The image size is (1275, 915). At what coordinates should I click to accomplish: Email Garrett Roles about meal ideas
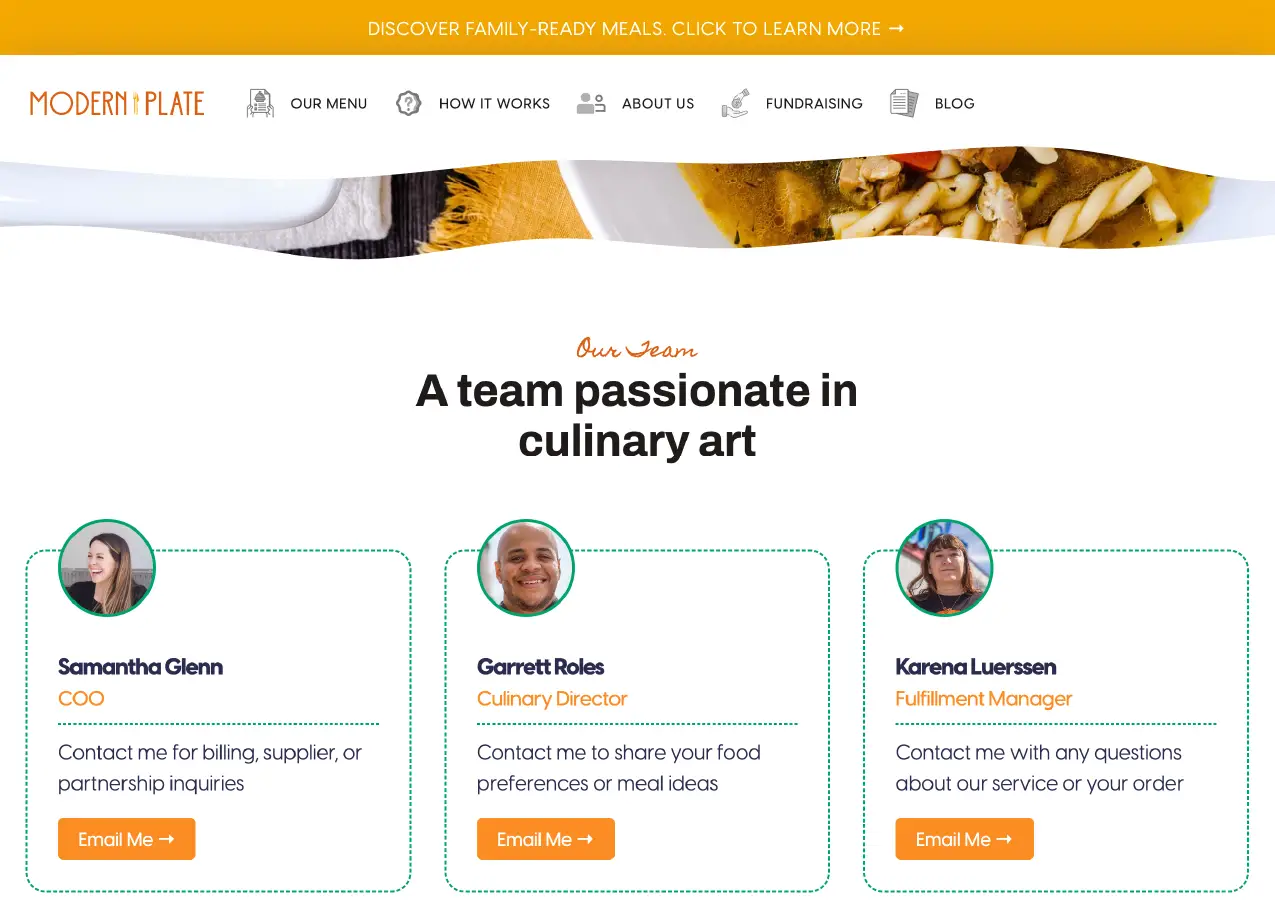[545, 839]
